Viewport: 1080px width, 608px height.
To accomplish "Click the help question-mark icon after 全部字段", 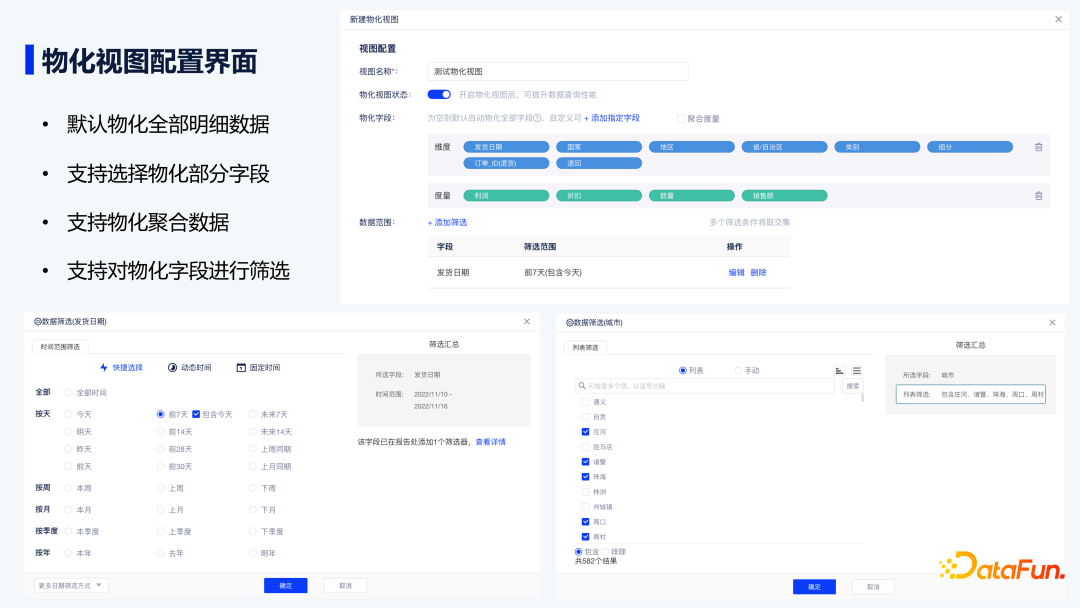I will pyautogui.click(x=537, y=118).
